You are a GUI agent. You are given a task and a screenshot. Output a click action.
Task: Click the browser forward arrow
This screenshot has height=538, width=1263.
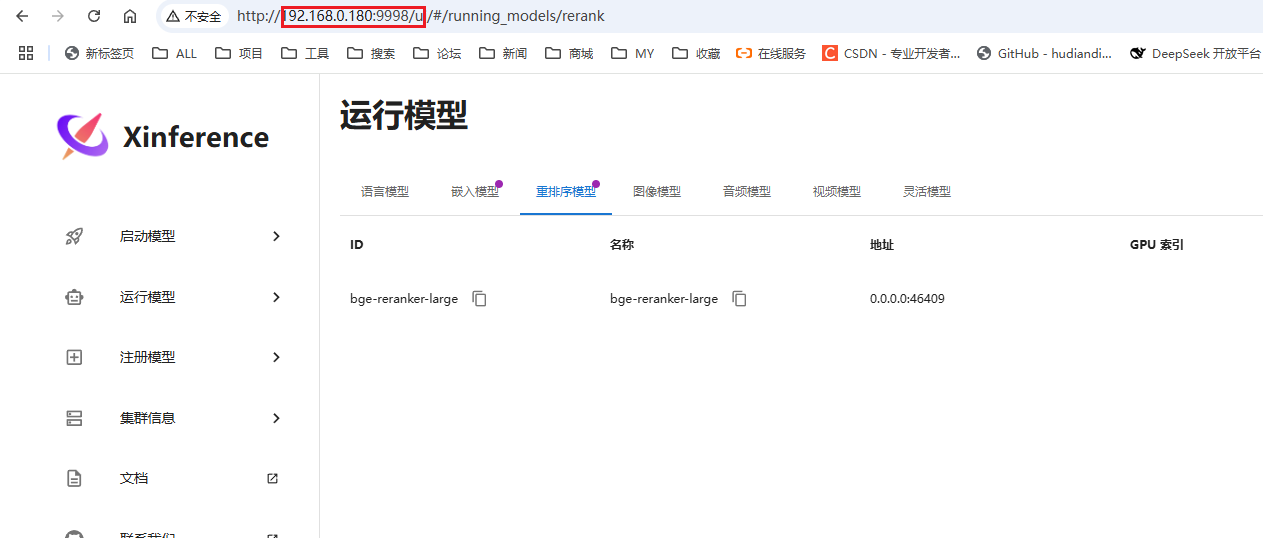58,16
